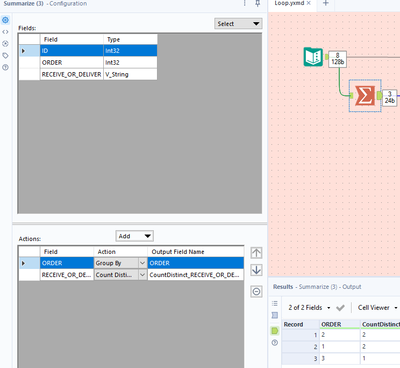This screenshot has width=400, height=368.
Task: Click the Summarize tool input anchor
Action: point(351,96)
